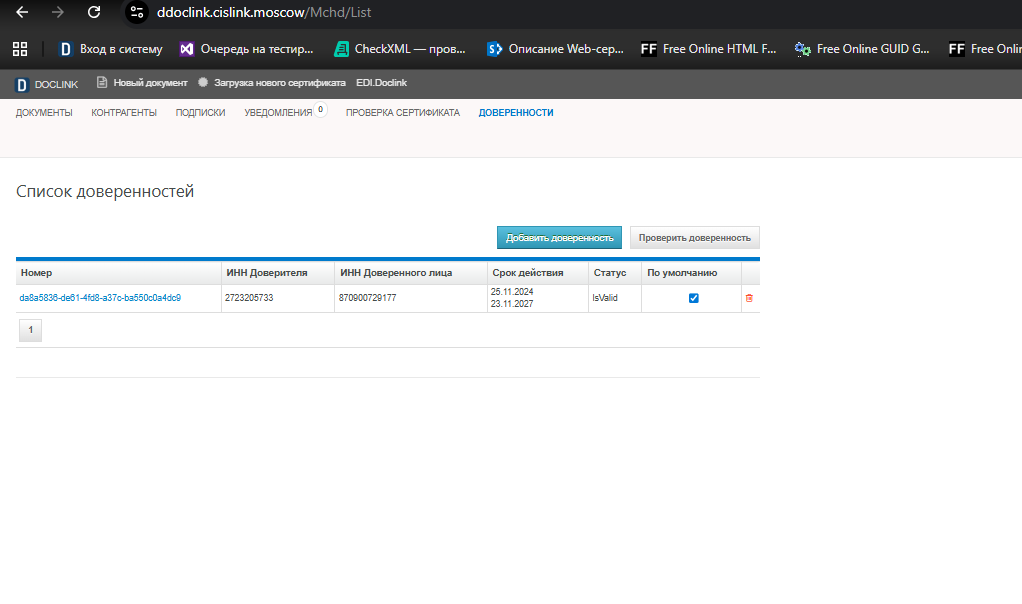
Task: Open ПРОВЕРКА СЕРТИФИКАТА tab
Action: click(403, 113)
